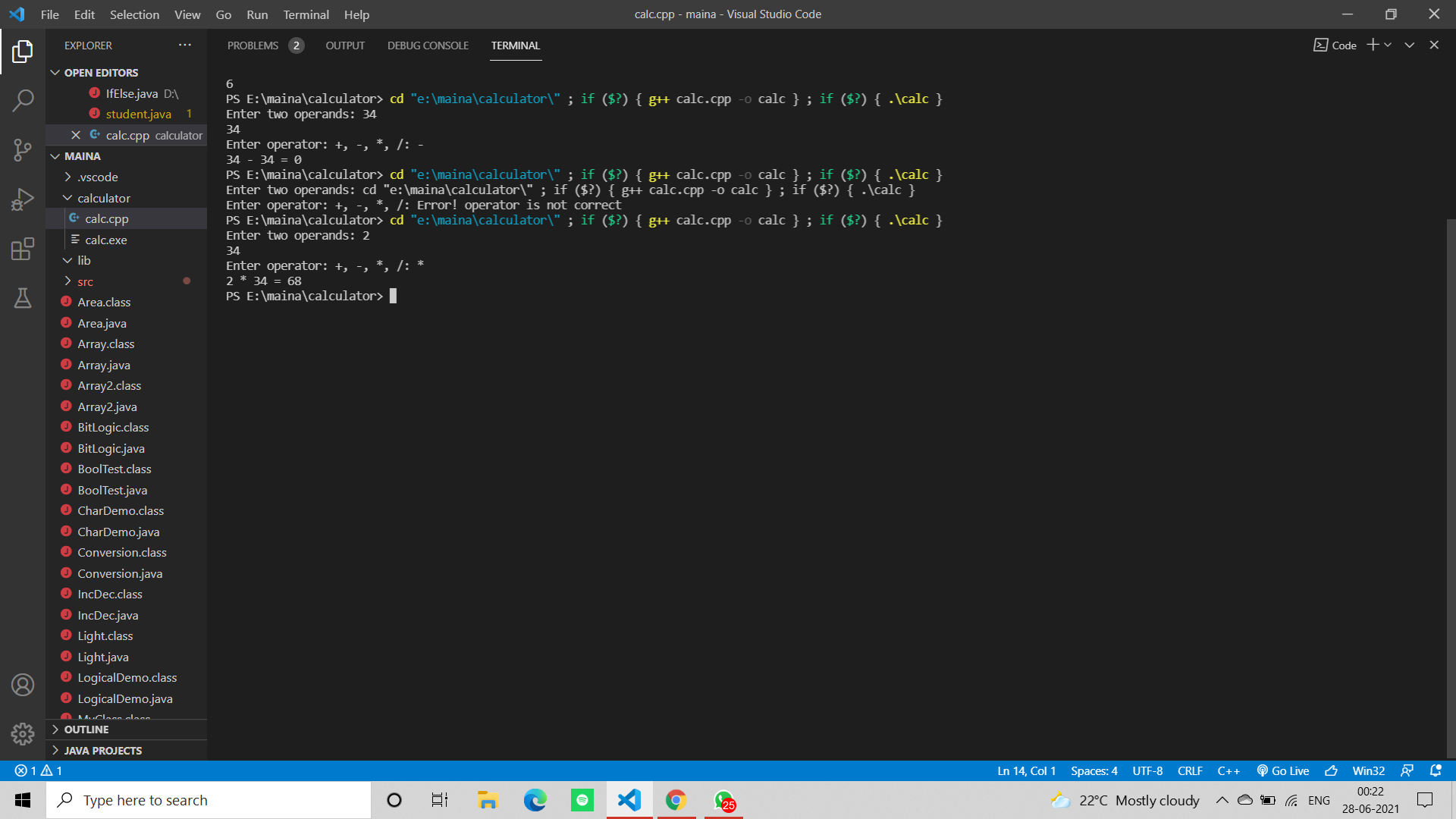
Task: Toggle maximized panel size chevron
Action: click(1409, 45)
